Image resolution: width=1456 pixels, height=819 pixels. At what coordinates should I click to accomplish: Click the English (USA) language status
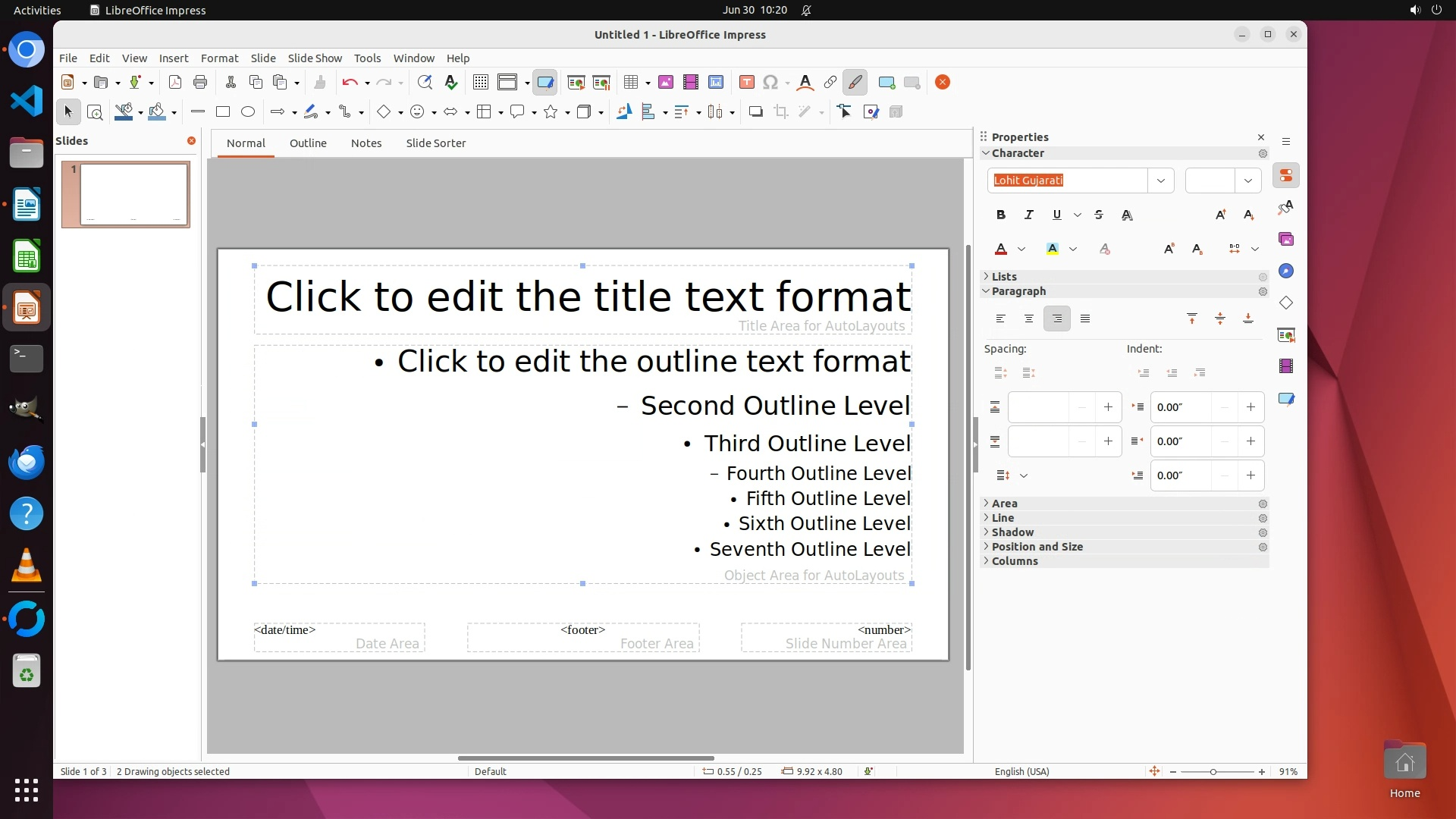point(1021,772)
